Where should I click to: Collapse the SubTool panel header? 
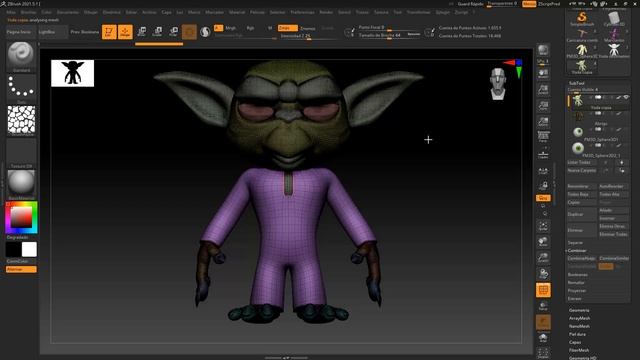576,83
